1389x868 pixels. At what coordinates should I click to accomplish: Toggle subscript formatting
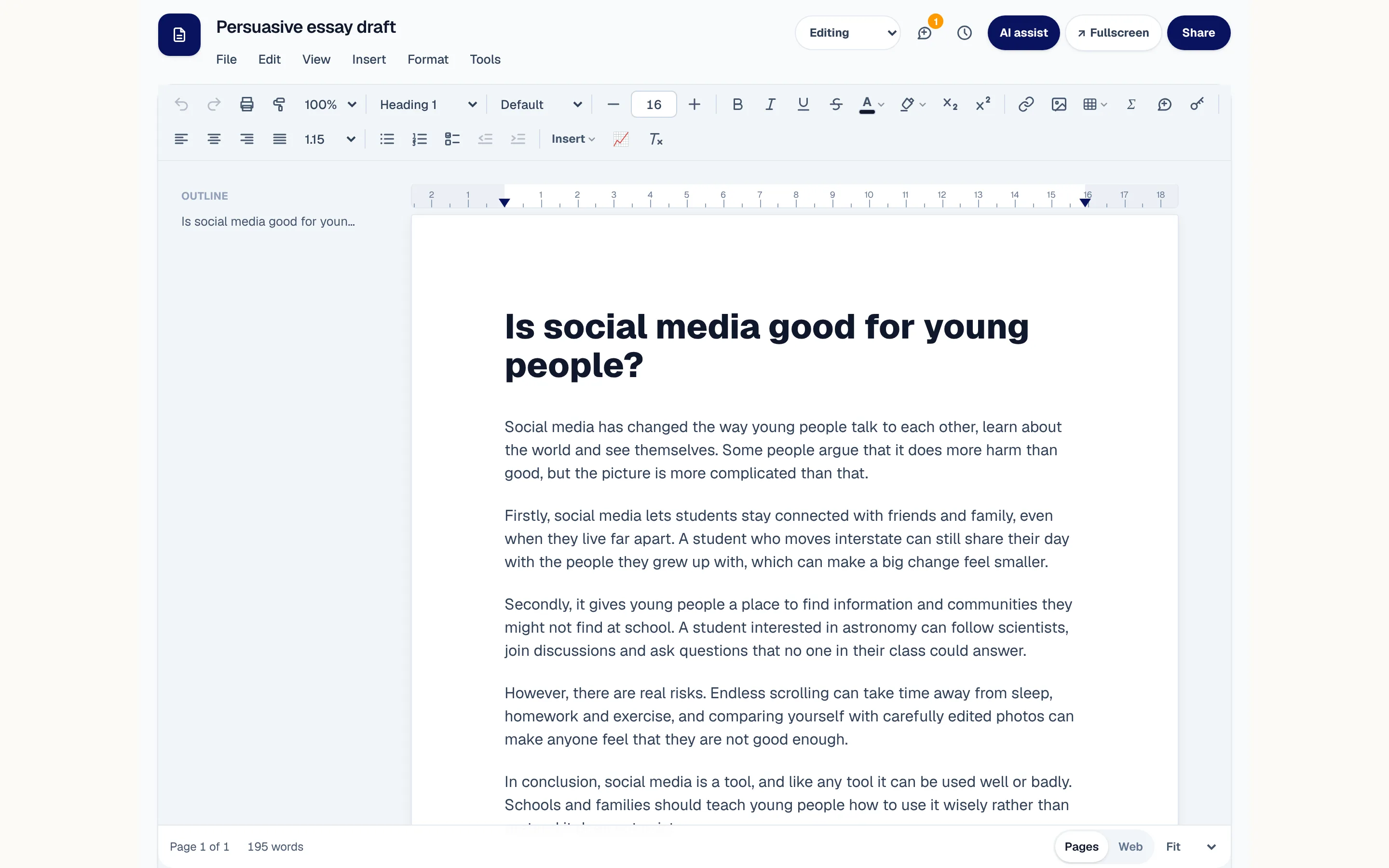point(951,105)
